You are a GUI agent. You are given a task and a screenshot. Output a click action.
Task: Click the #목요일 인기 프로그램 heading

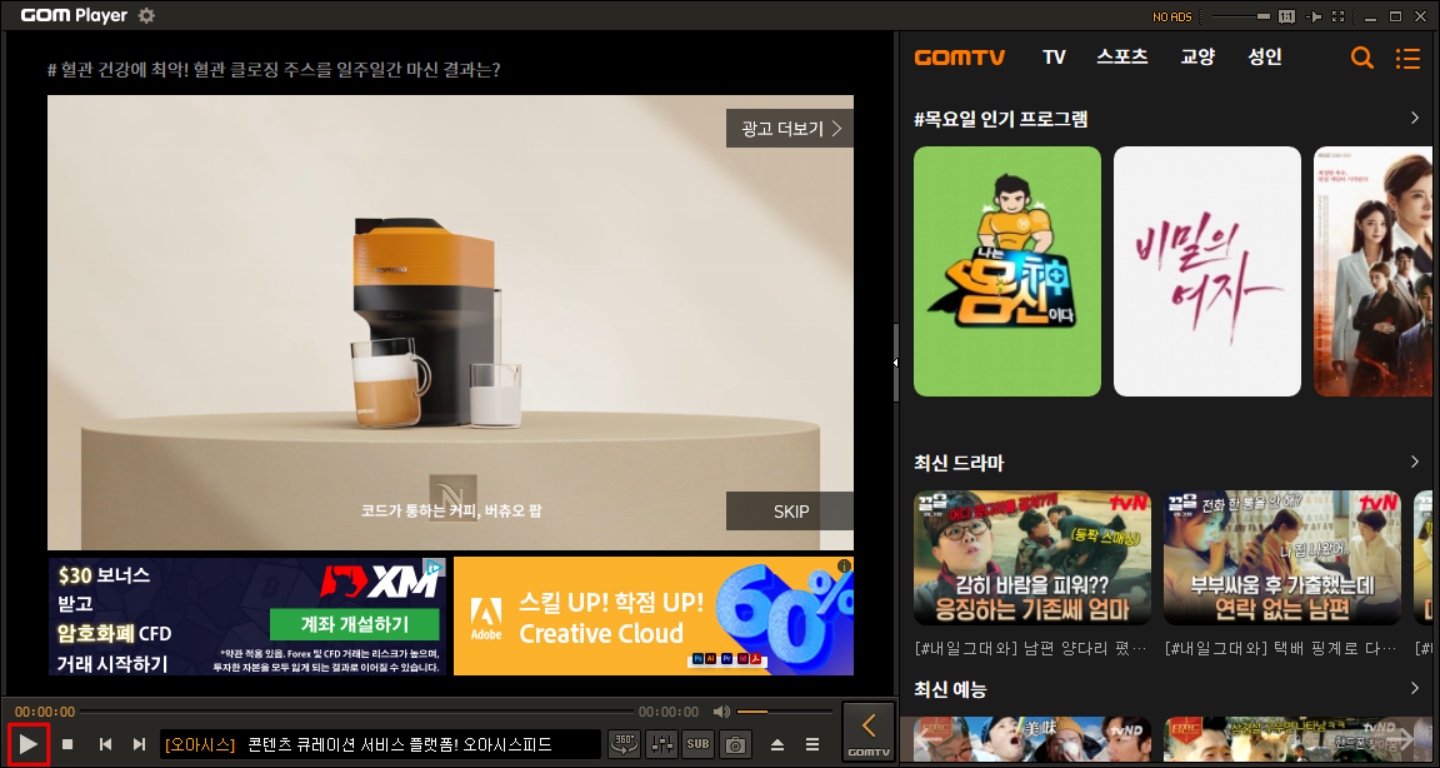[x=1001, y=119]
